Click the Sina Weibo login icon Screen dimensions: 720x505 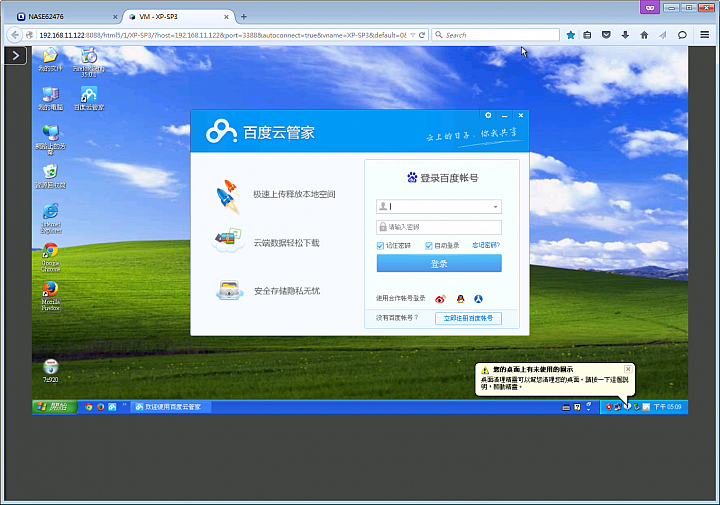pos(440,299)
